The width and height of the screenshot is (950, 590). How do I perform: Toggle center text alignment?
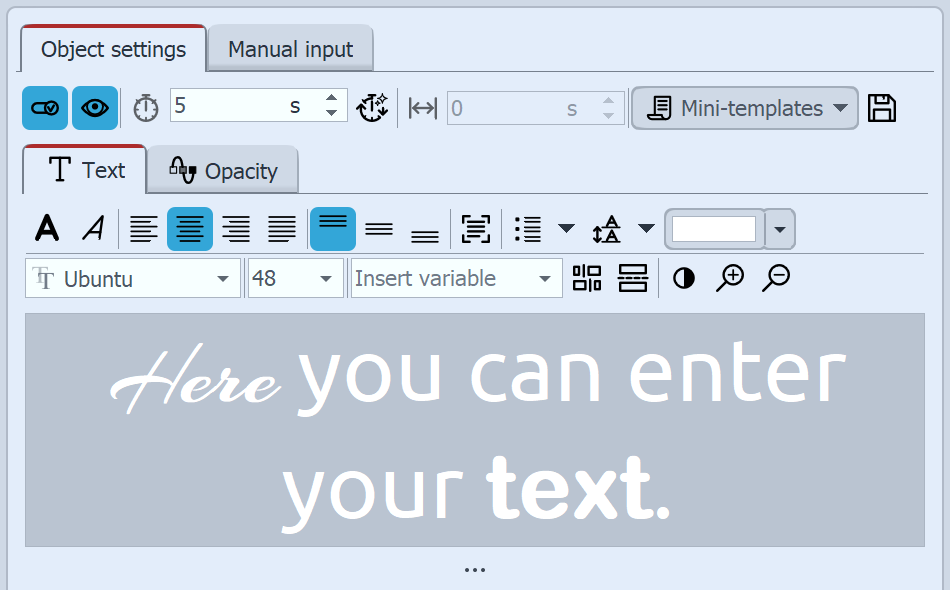[x=189, y=228]
